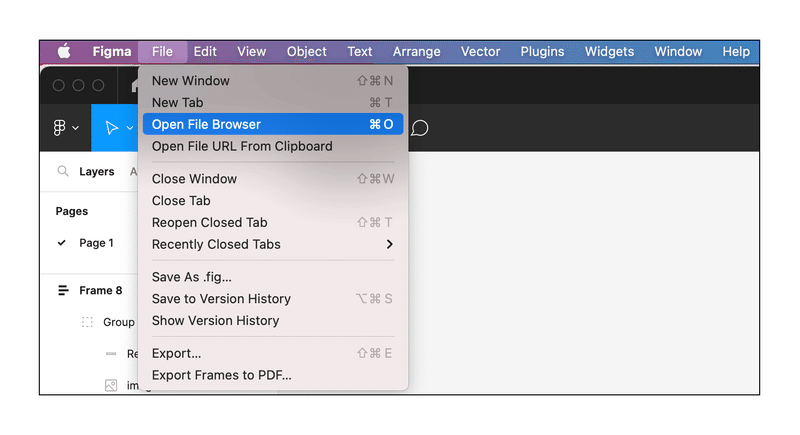Image resolution: width=800 pixels, height=435 pixels.
Task: Open the Apple menu
Action: [x=64, y=52]
